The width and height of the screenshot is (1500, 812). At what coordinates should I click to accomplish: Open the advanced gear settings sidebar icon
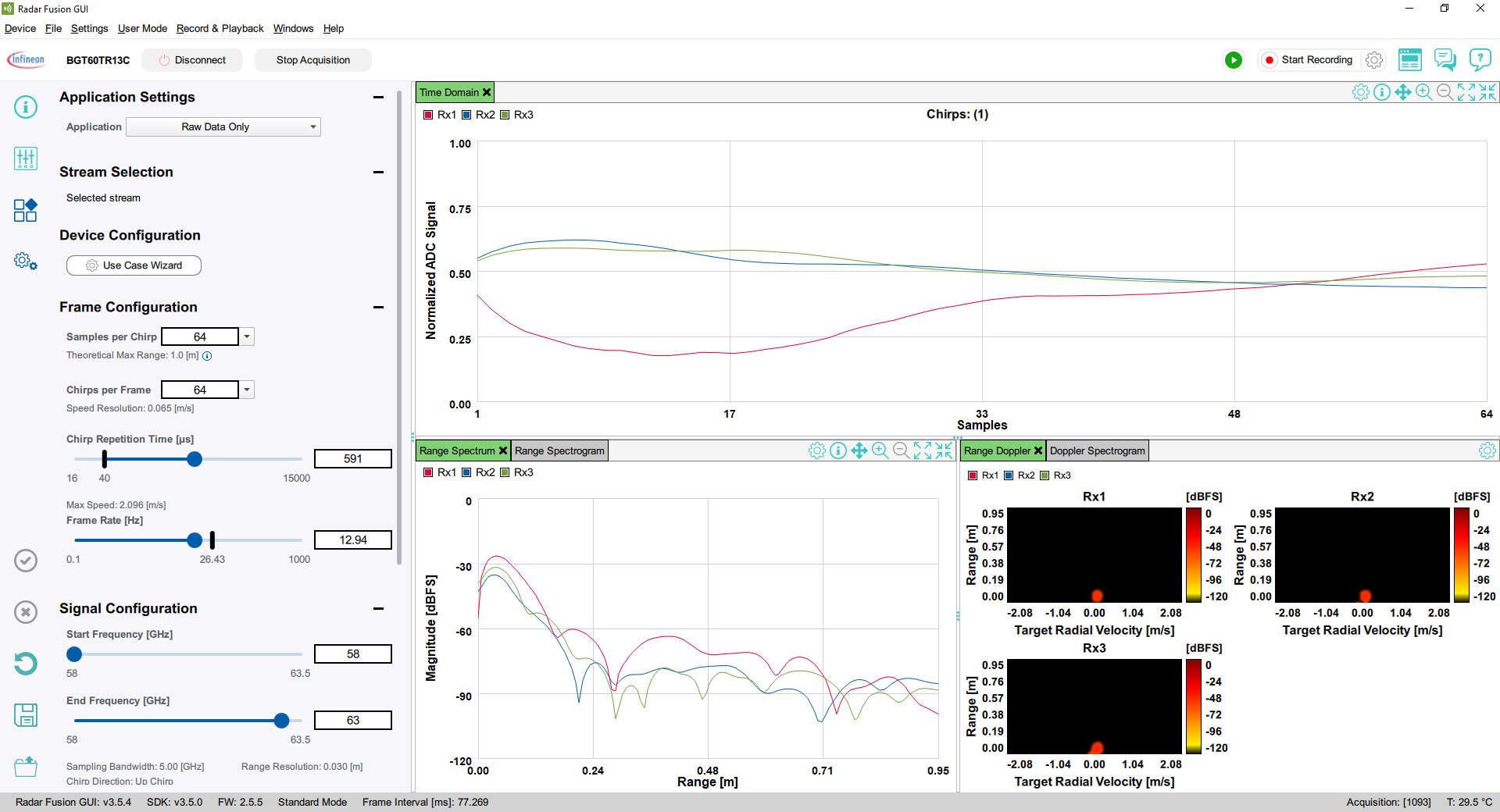[26, 262]
